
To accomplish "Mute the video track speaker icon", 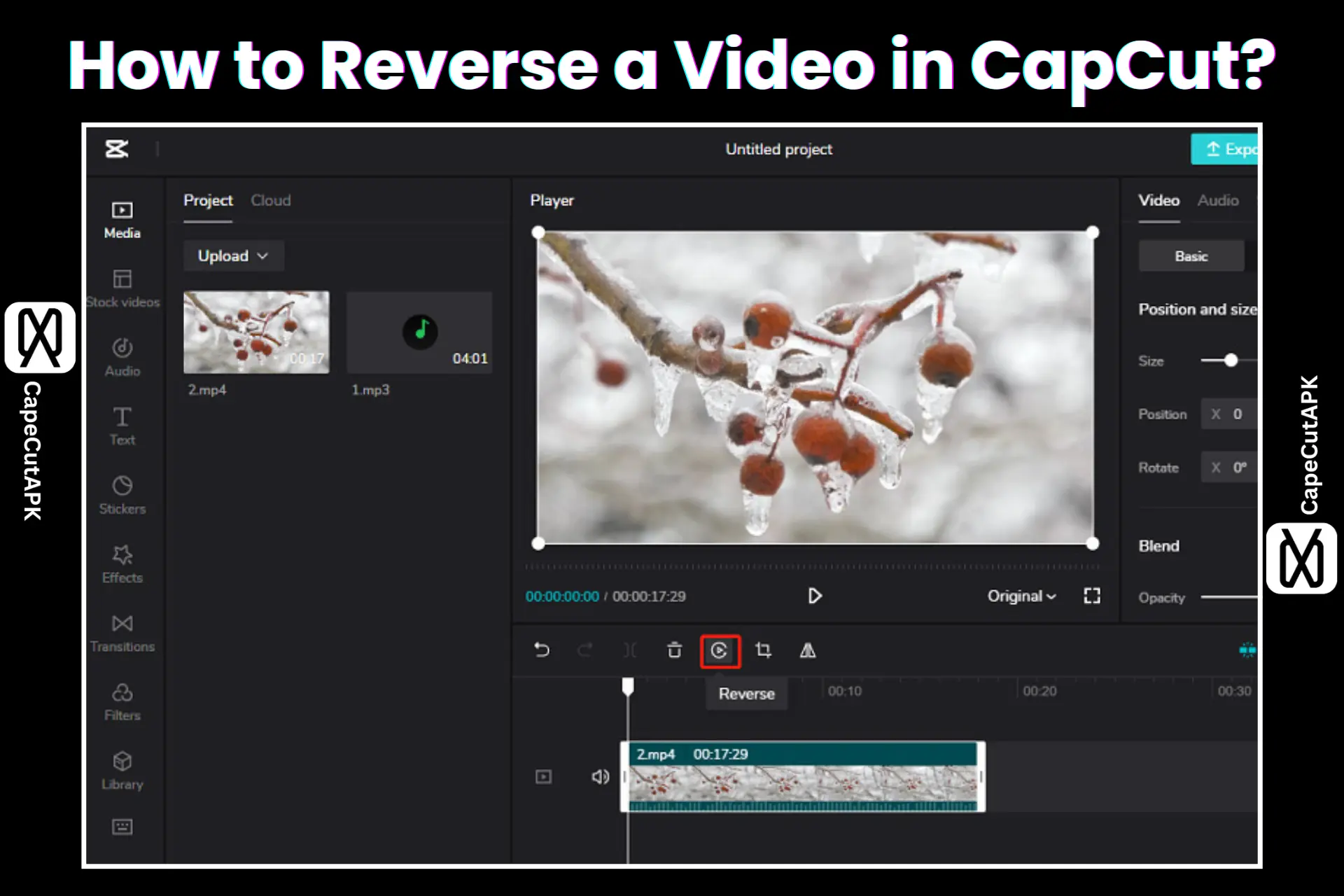I will pos(600,777).
